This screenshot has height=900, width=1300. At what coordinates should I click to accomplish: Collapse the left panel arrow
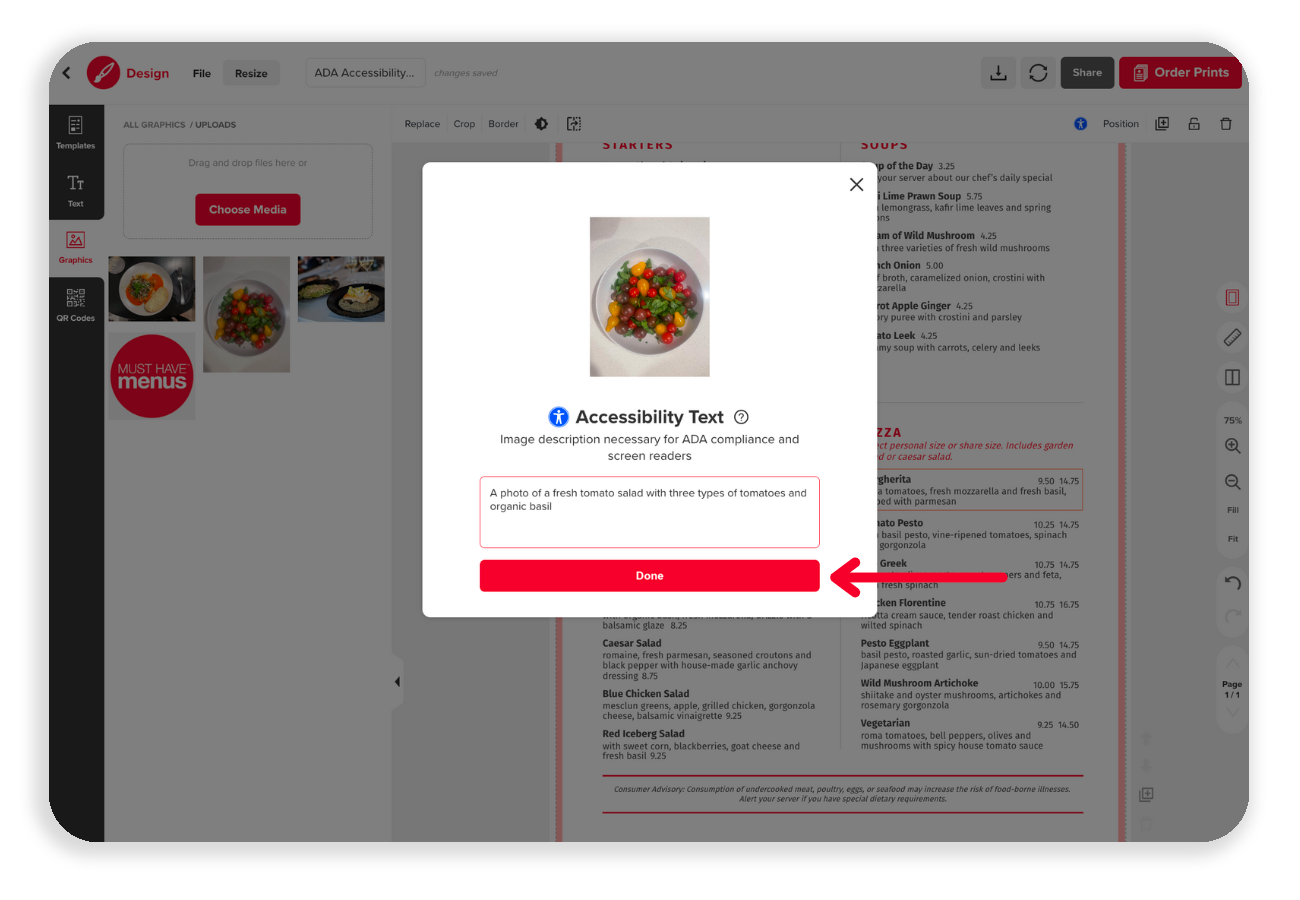pyautogui.click(x=397, y=682)
